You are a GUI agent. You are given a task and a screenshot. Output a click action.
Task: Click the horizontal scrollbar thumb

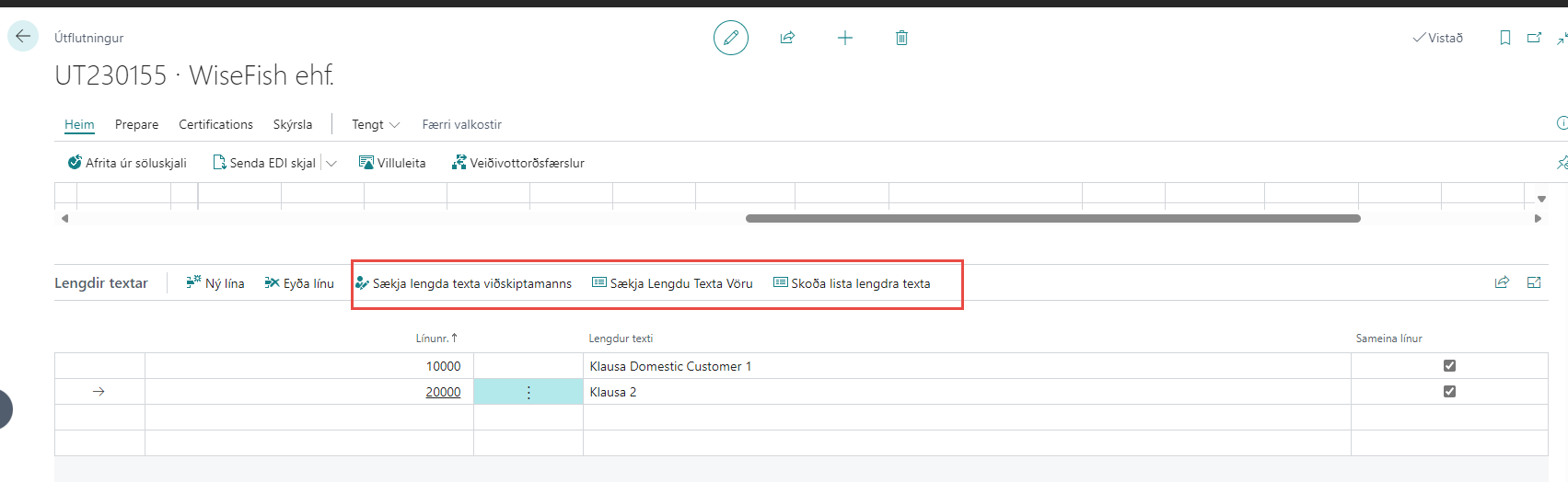coord(1052,219)
